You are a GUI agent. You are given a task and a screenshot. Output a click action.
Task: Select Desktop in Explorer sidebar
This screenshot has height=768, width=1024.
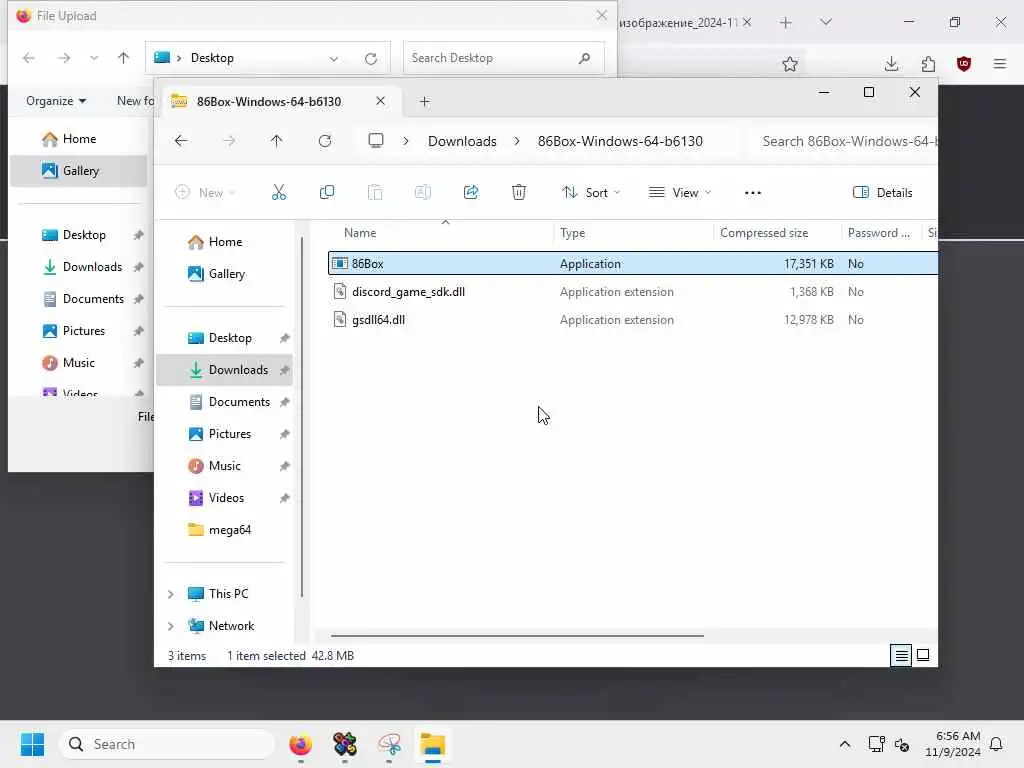click(x=224, y=338)
